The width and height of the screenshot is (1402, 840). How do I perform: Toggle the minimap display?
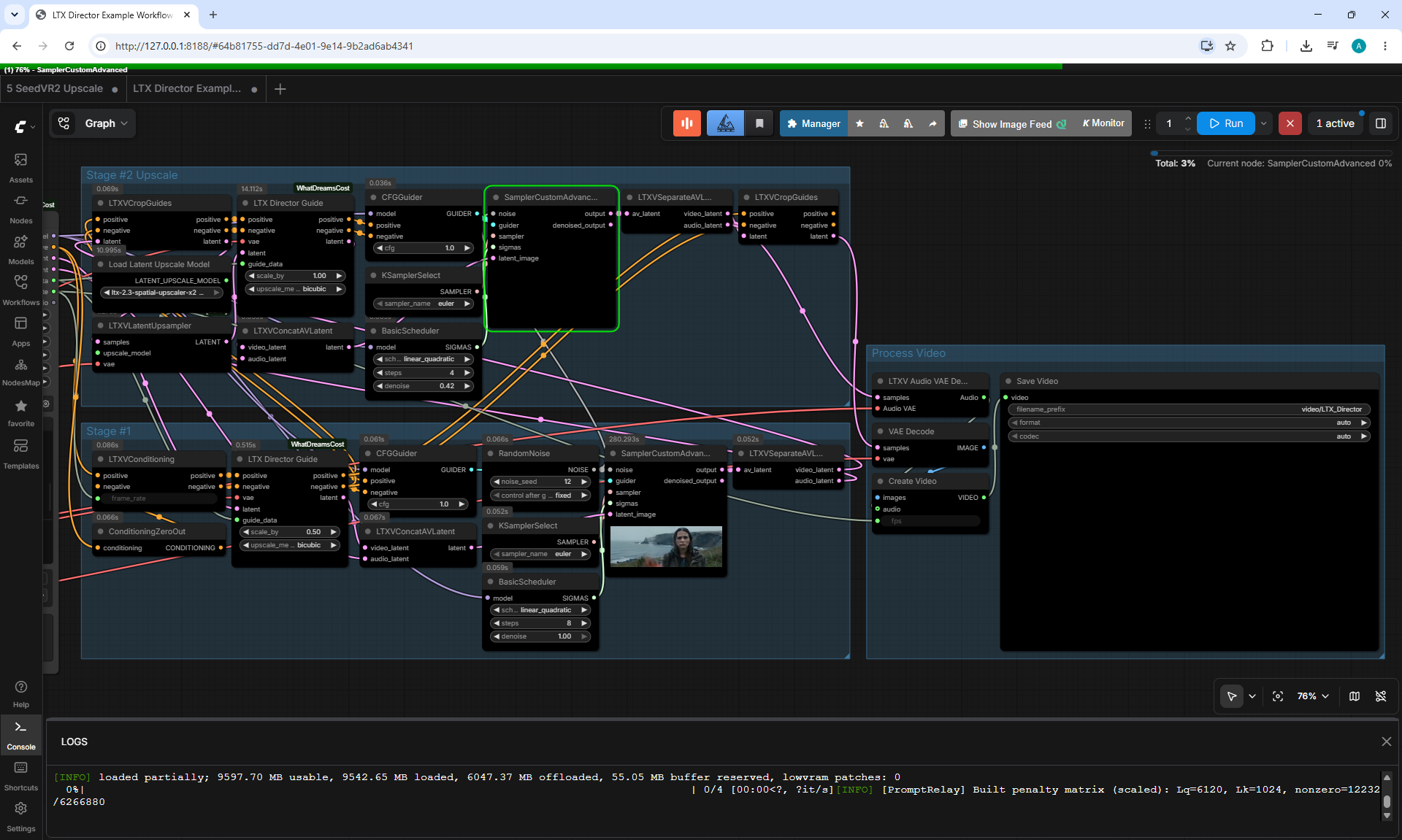(1355, 696)
